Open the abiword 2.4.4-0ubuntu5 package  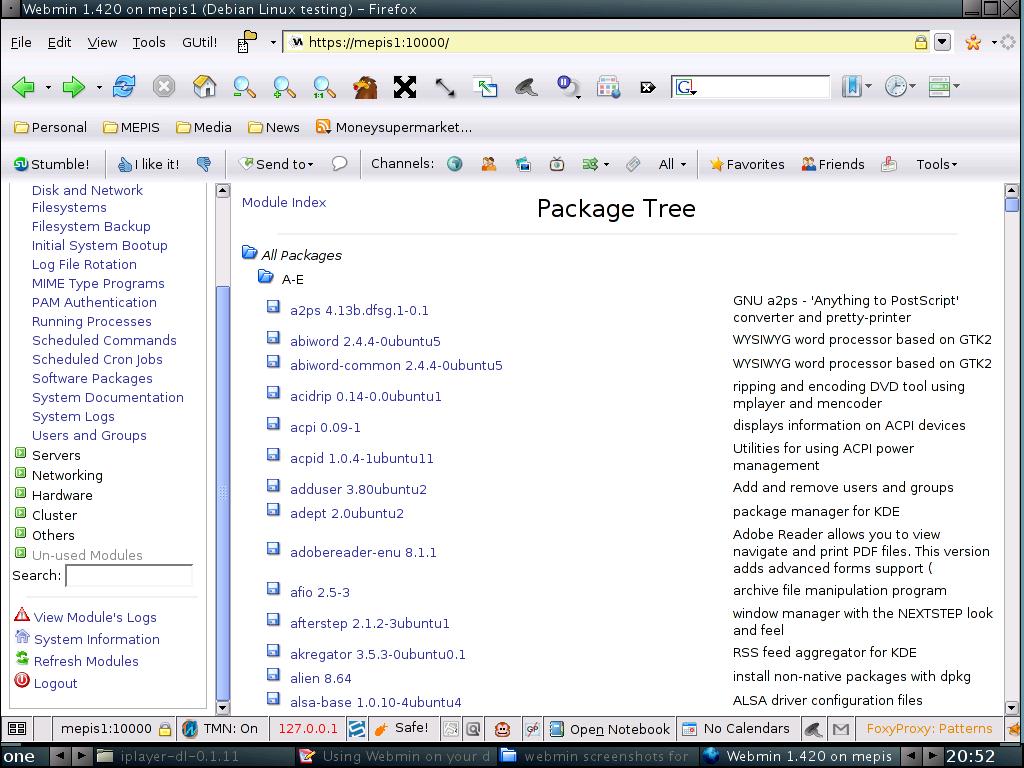coord(365,341)
